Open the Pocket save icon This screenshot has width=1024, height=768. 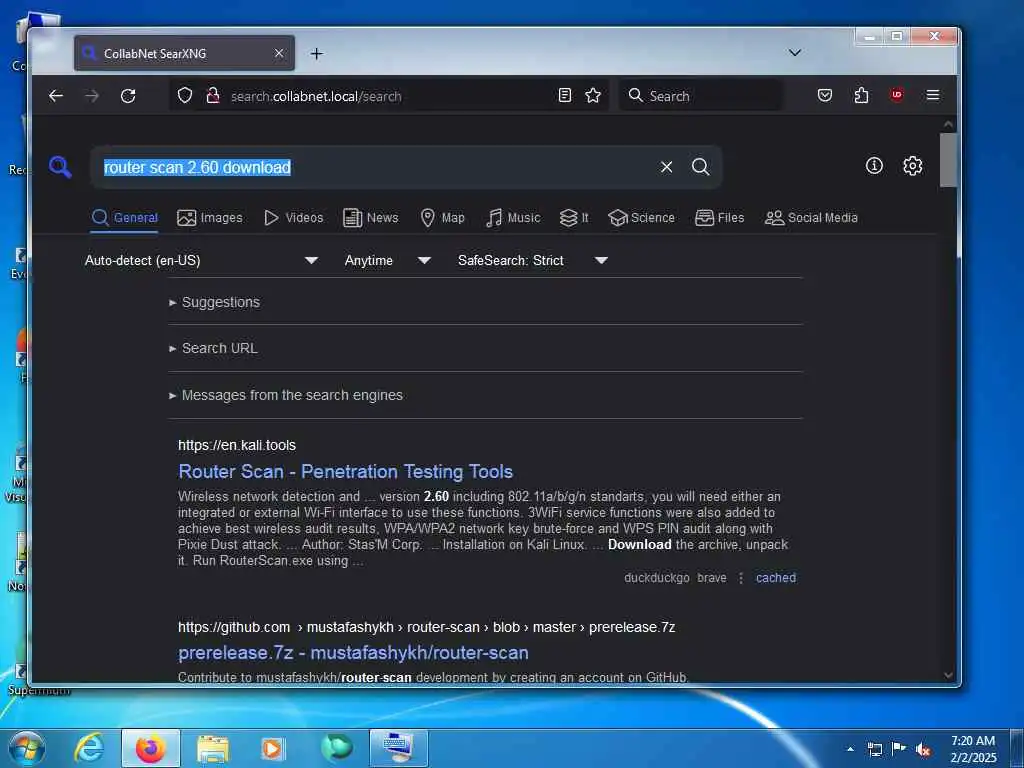(825, 95)
